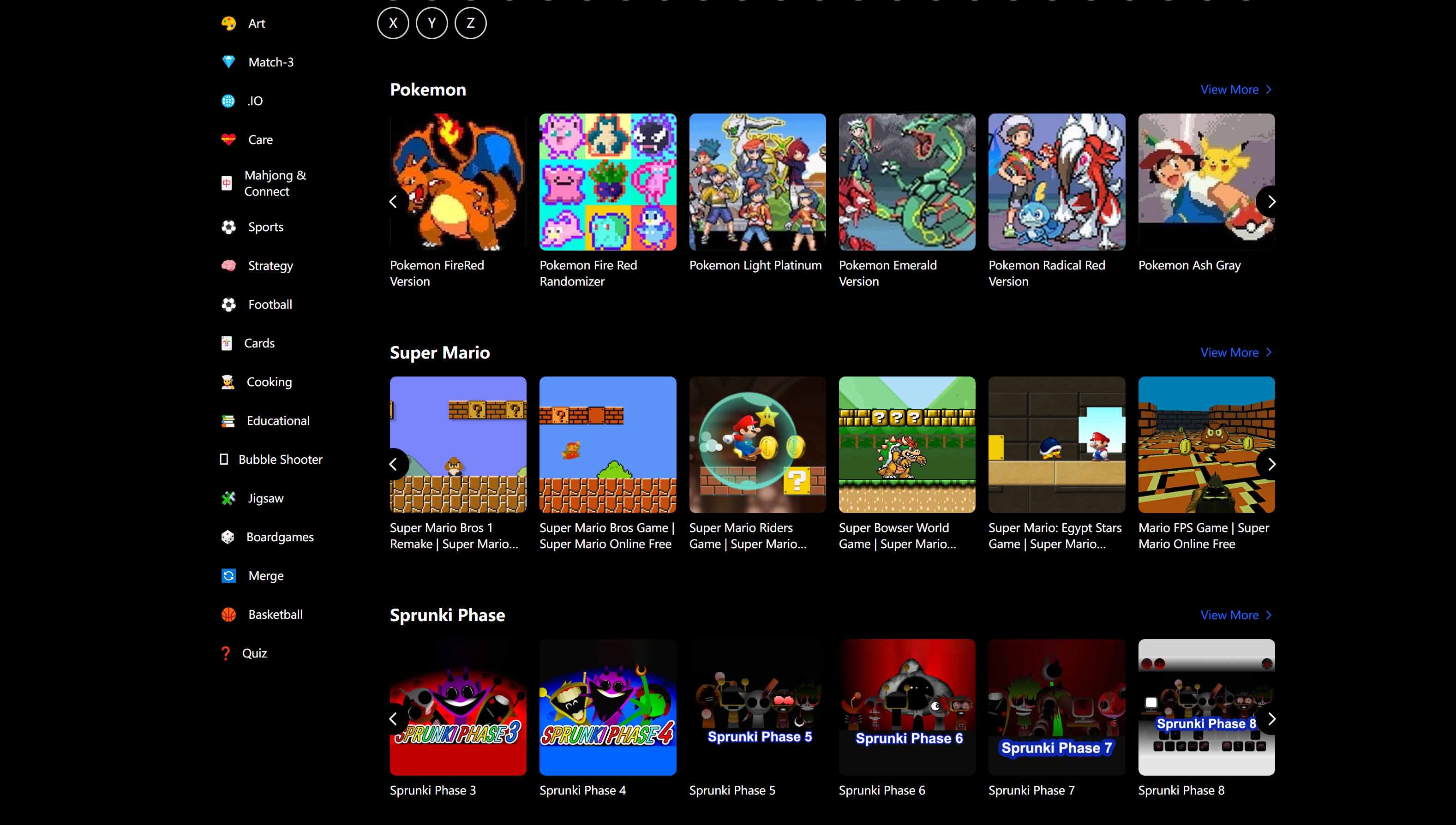Click the Care heart icon
Viewport: 1456px width, 825px height.
click(228, 139)
